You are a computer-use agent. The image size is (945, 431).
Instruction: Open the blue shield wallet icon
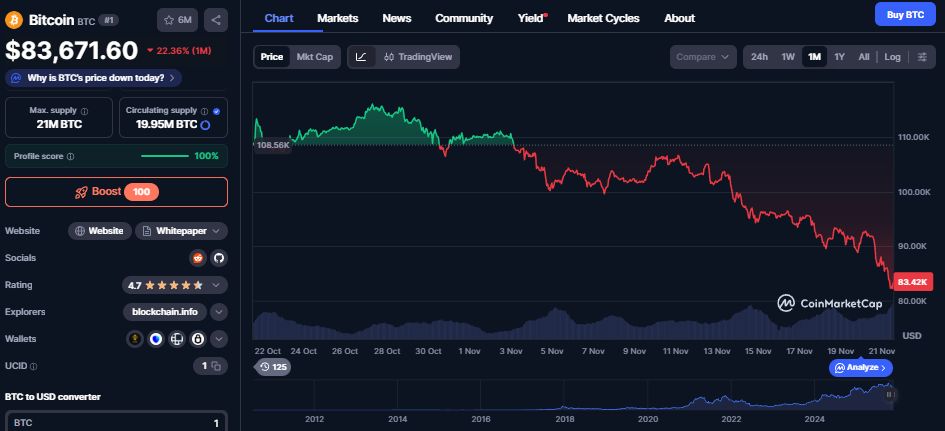(156, 339)
